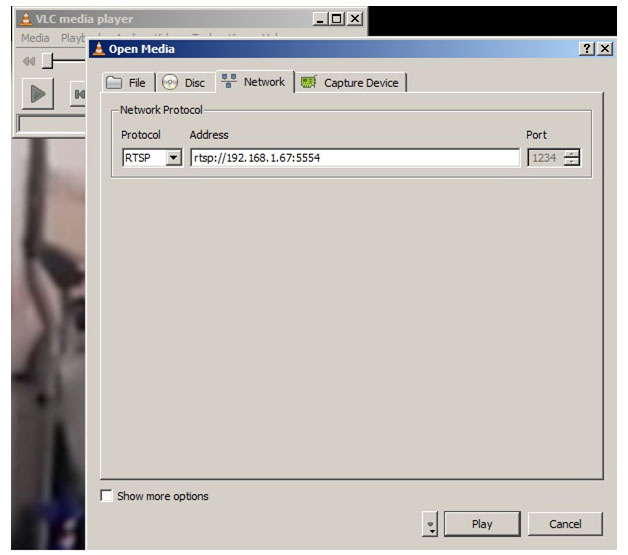Viewport: 628px width, 555px height.
Task: Open the Media menu in VLC
Action: (35, 38)
